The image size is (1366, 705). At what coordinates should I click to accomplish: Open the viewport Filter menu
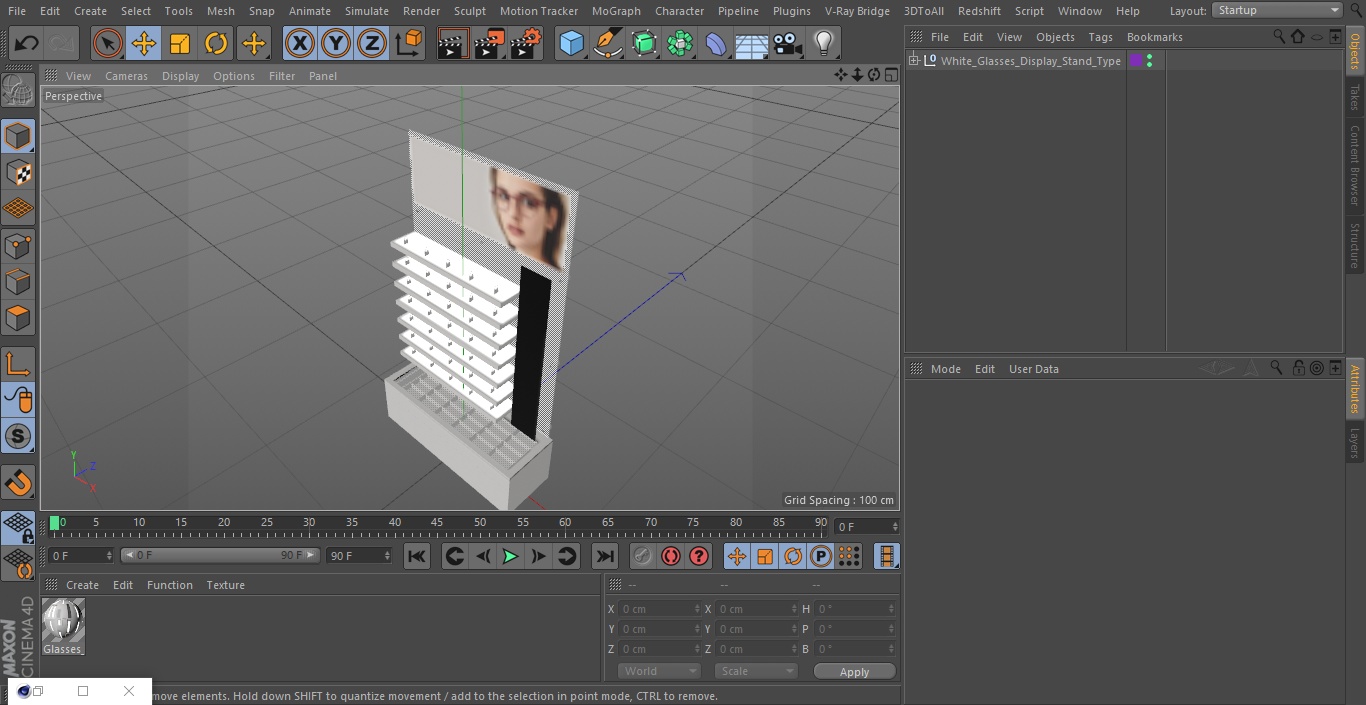pos(282,76)
